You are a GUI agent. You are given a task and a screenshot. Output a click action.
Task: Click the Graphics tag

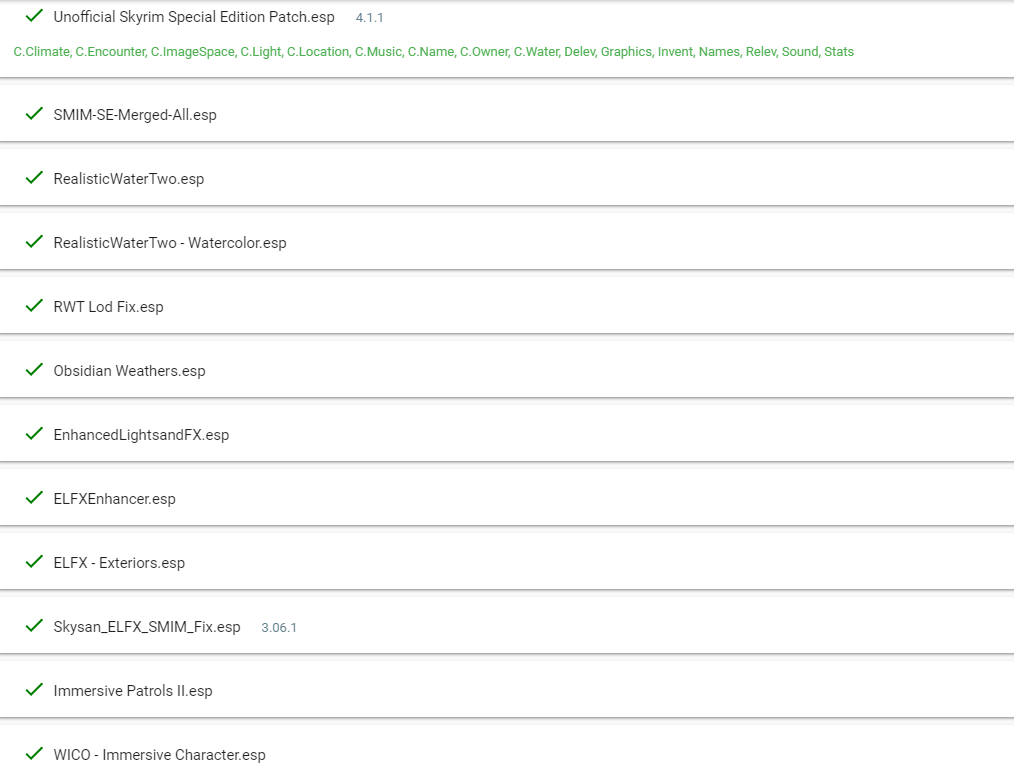tap(627, 52)
